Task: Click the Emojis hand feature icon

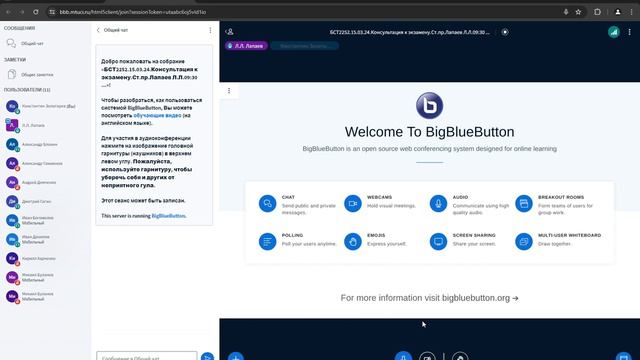Action: click(x=353, y=242)
